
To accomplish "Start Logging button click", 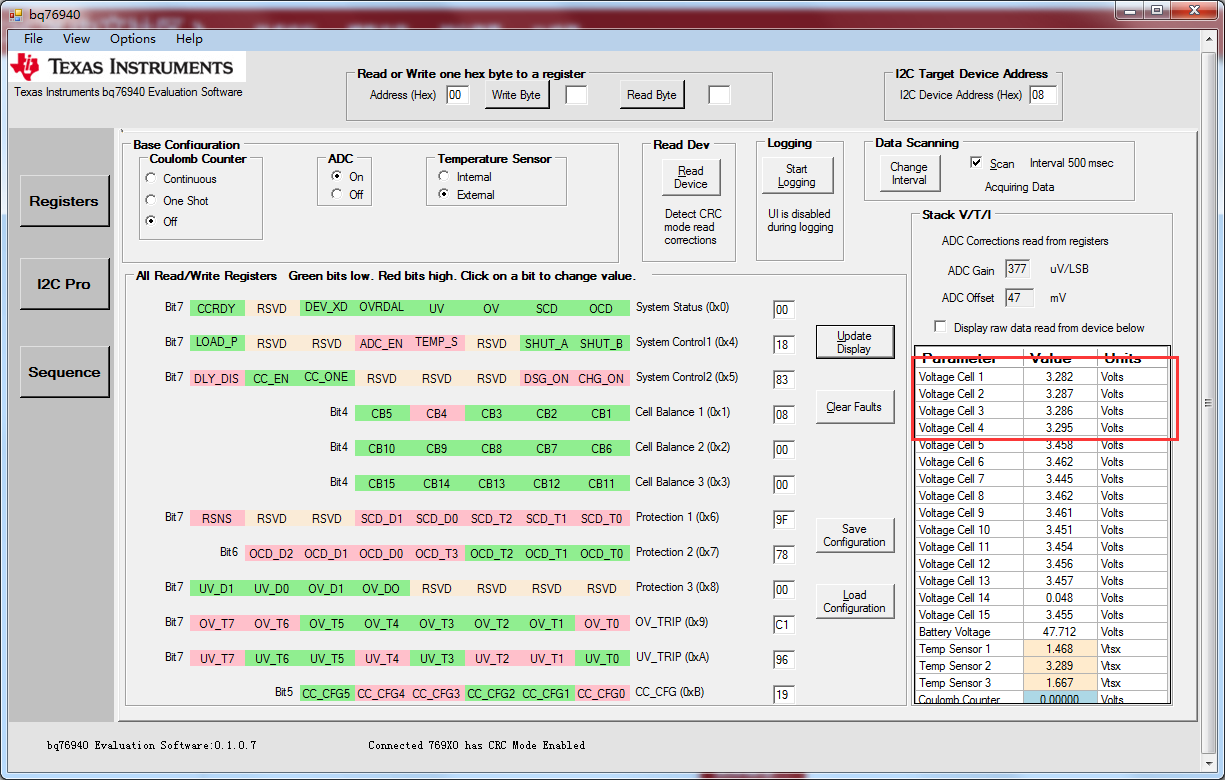I will (796, 175).
